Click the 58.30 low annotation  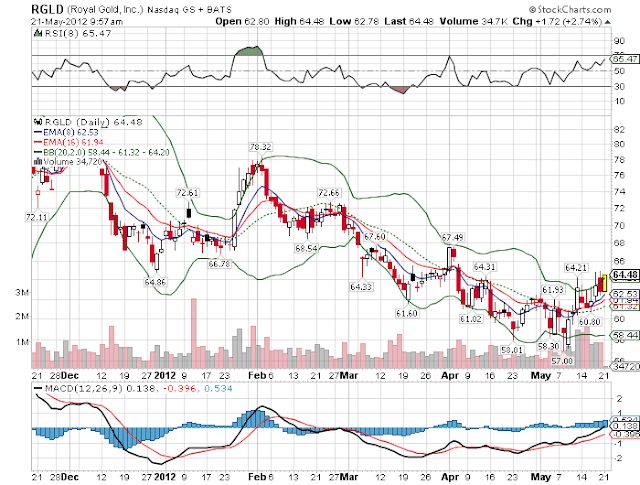548,347
